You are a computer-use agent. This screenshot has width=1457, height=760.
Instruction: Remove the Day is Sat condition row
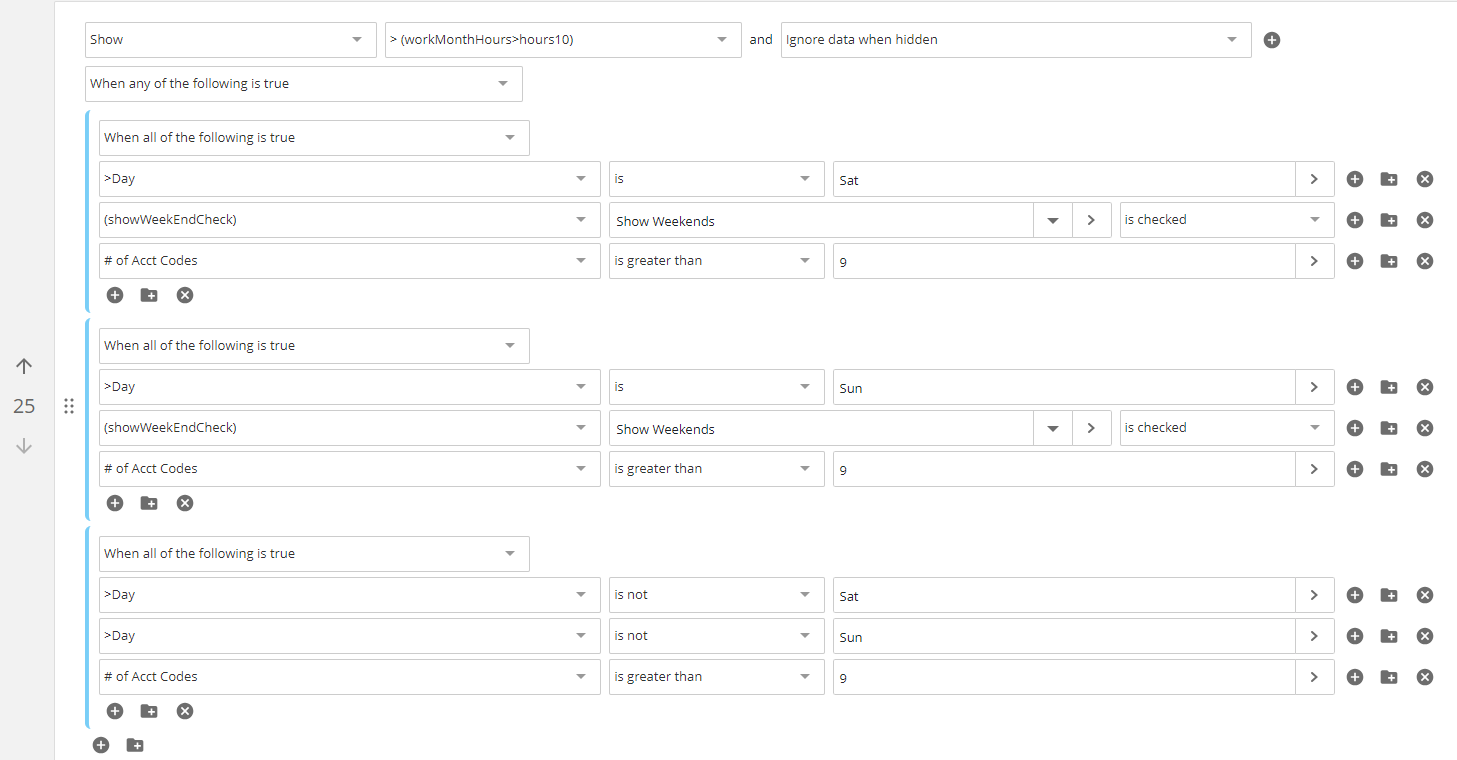point(1425,179)
